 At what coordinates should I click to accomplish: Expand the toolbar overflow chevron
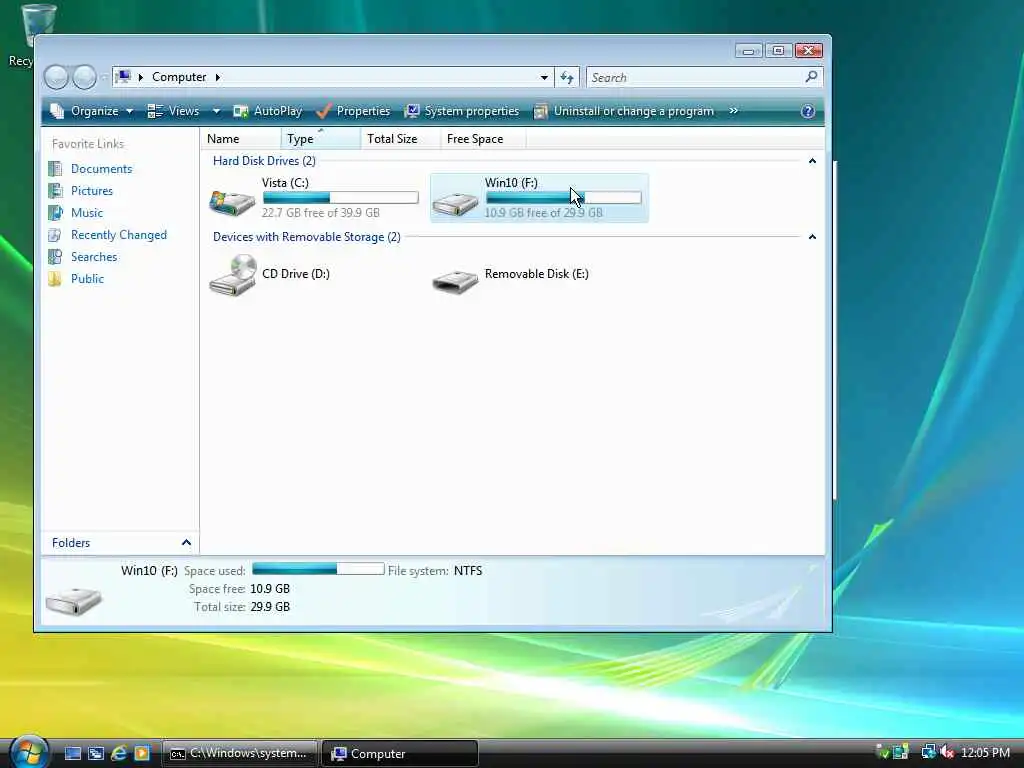click(x=733, y=111)
